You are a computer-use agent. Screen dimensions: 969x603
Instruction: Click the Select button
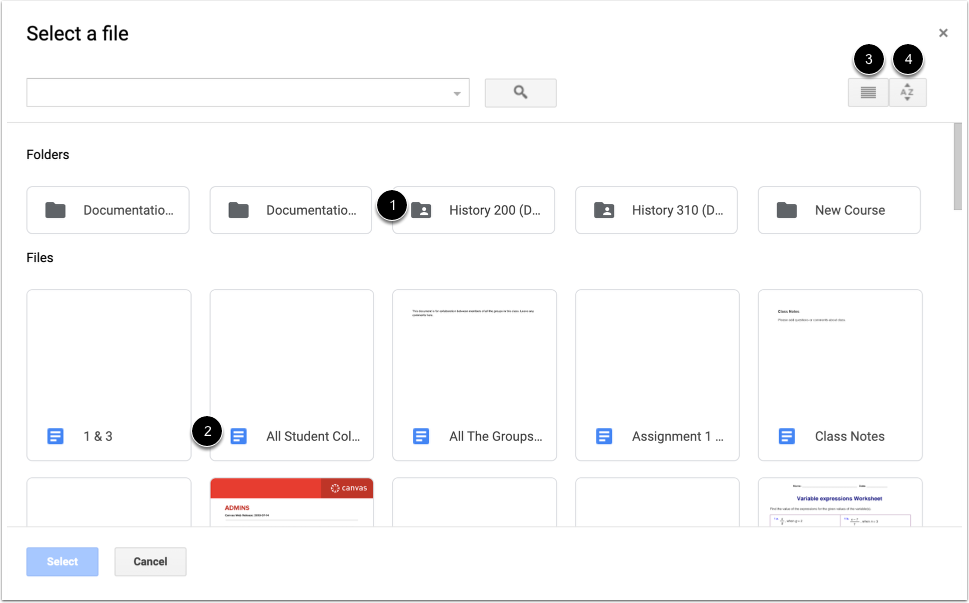click(62, 561)
